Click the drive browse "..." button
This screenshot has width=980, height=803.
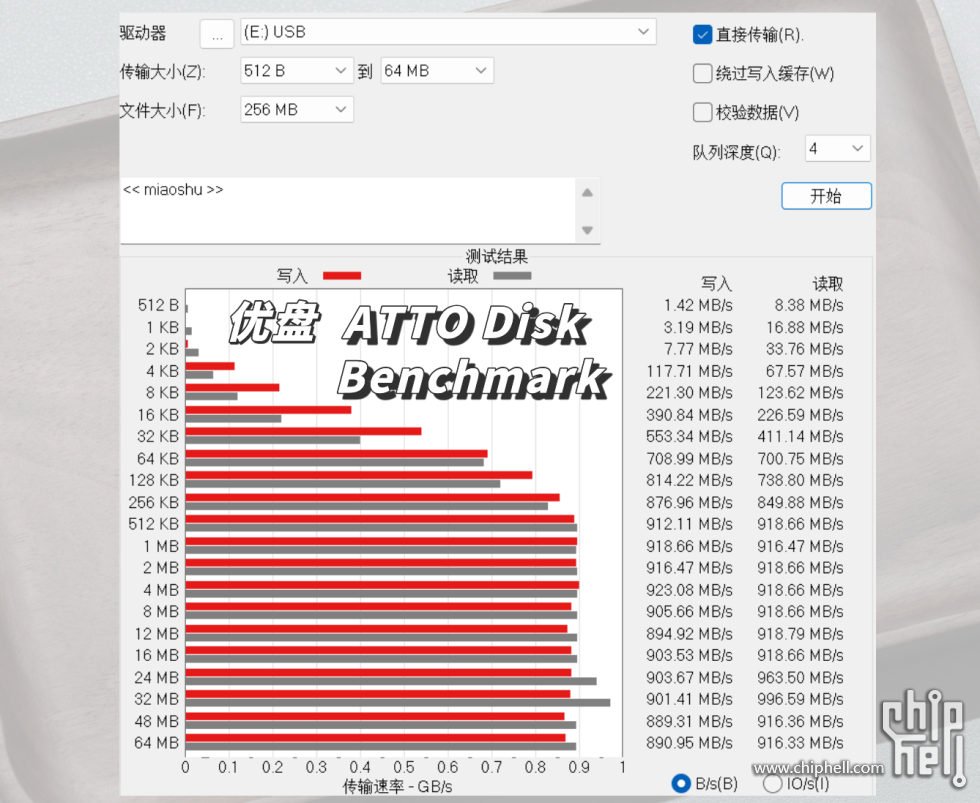coord(217,33)
